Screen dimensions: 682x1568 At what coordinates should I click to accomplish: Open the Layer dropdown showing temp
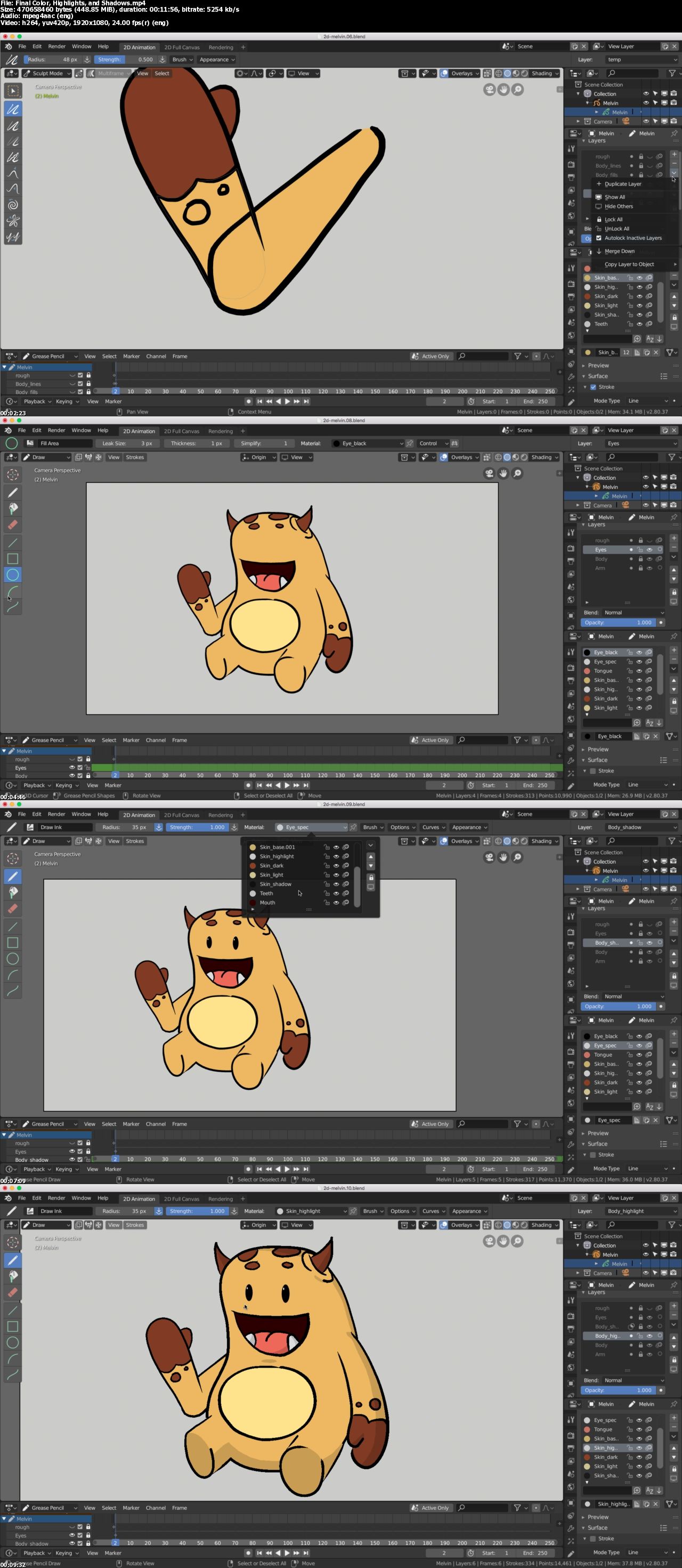641,60
